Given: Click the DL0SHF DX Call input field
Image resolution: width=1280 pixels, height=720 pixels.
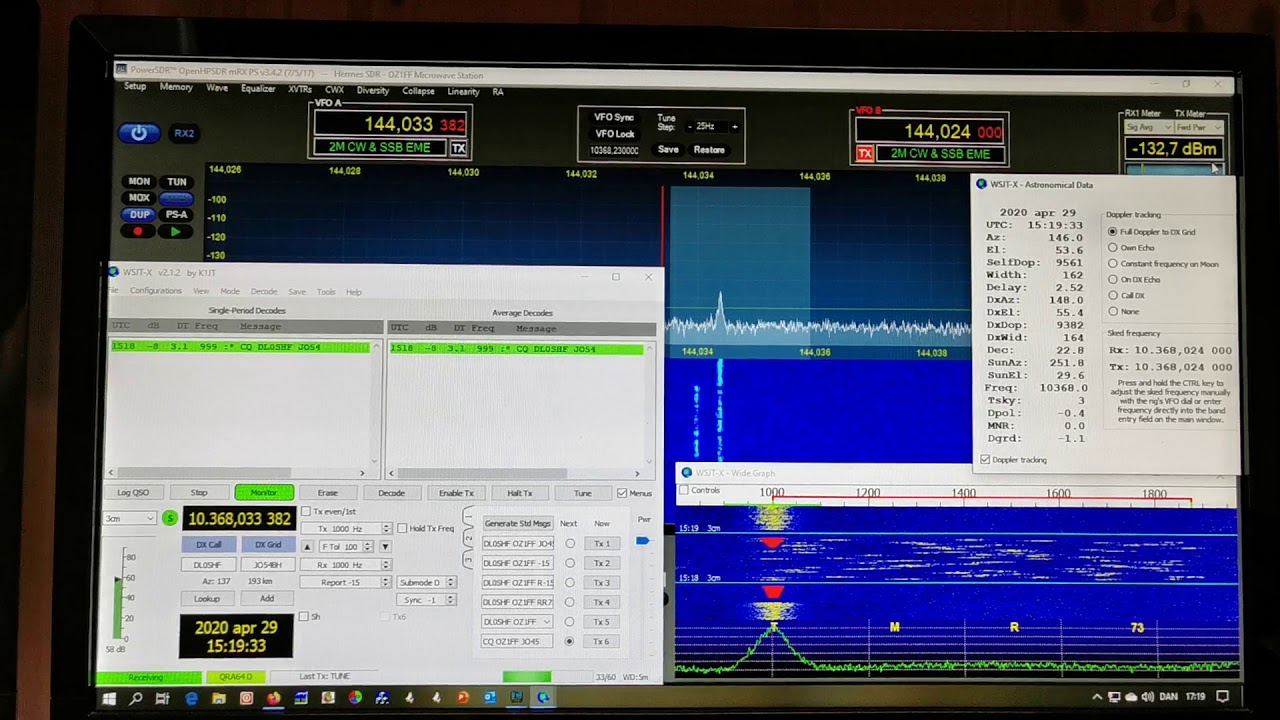Looking at the screenshot, I should tap(208, 565).
